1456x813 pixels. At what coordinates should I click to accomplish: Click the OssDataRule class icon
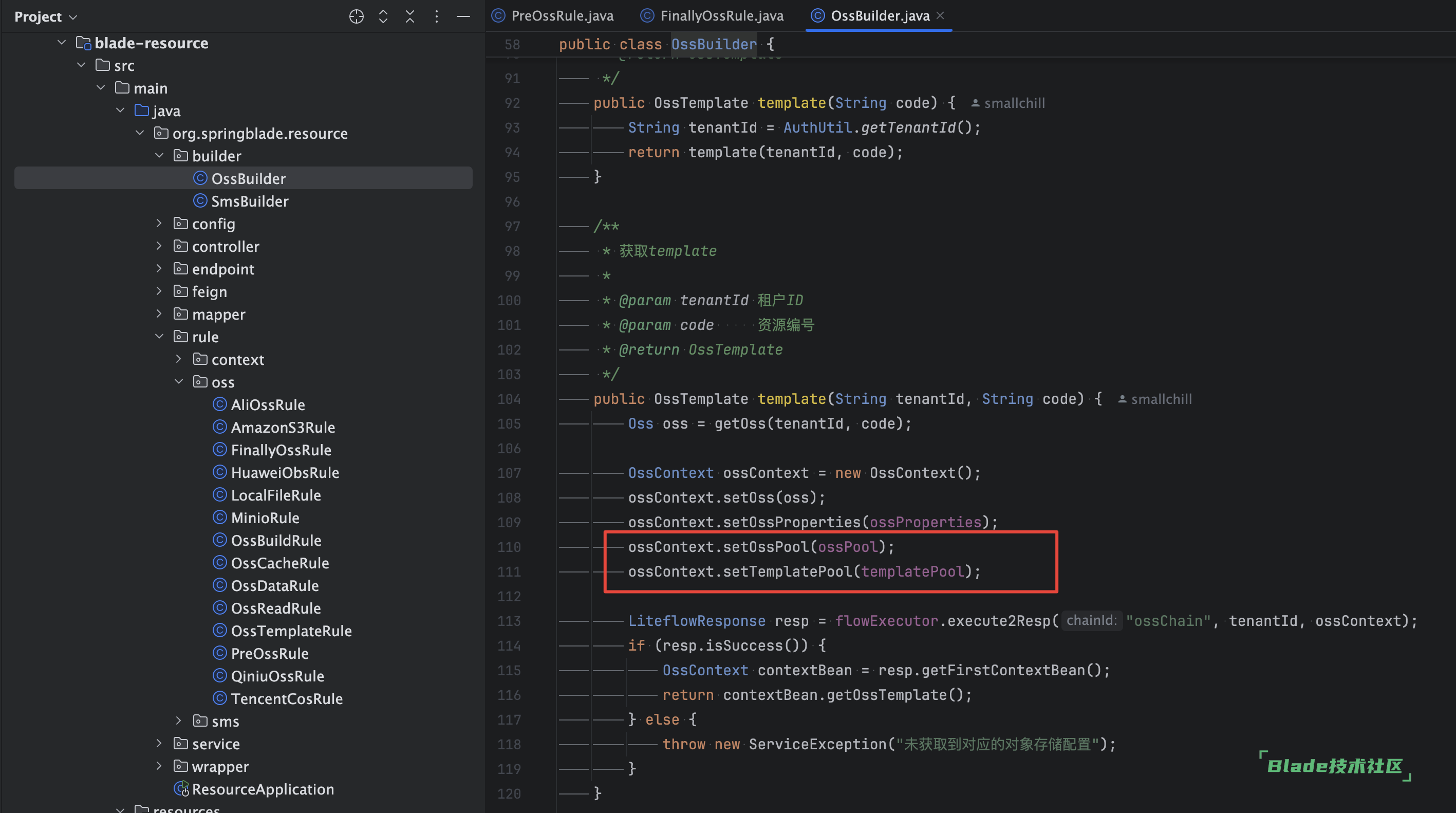coord(219,585)
